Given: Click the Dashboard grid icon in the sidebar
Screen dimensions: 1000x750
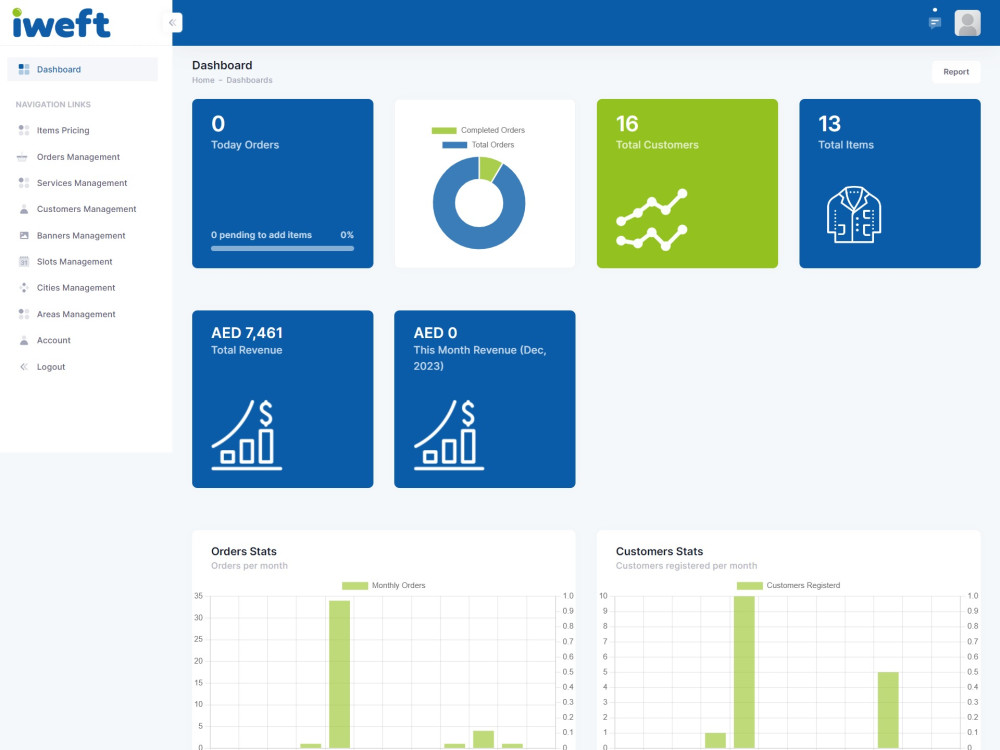Looking at the screenshot, I should (24, 70).
